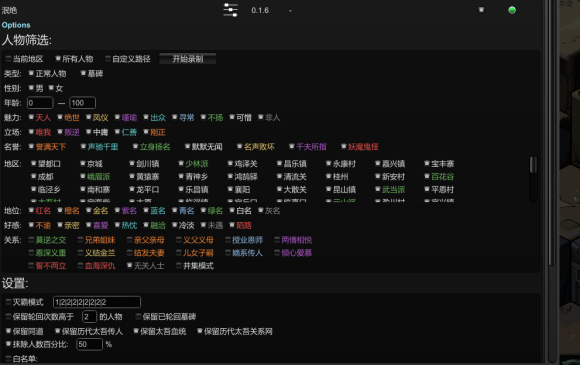Click the green status indicator dot

(x=512, y=10)
